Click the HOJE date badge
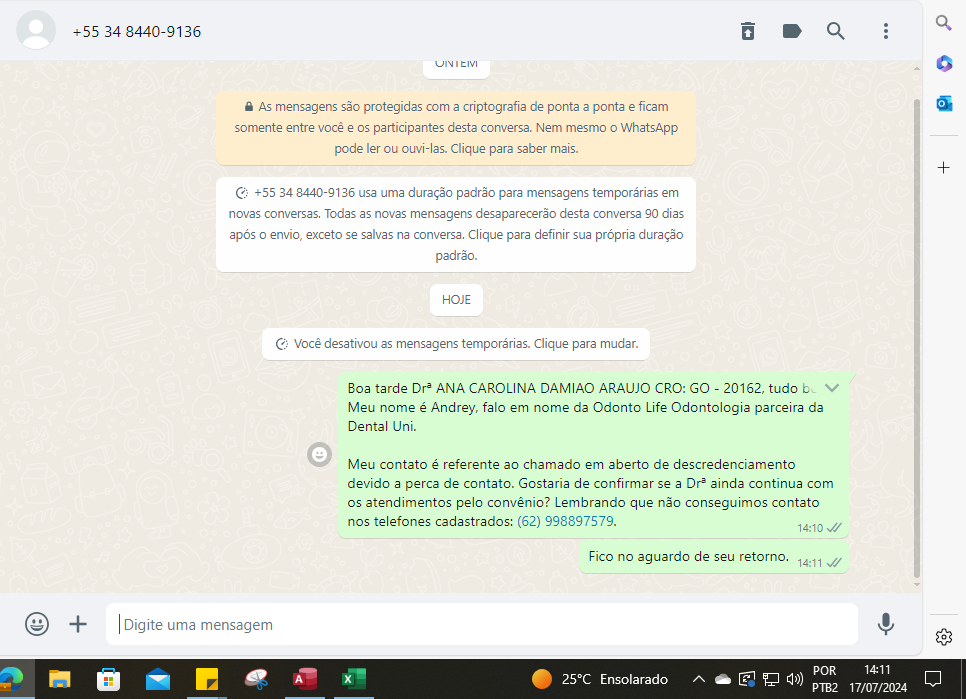The width and height of the screenshot is (966, 699). (x=456, y=299)
